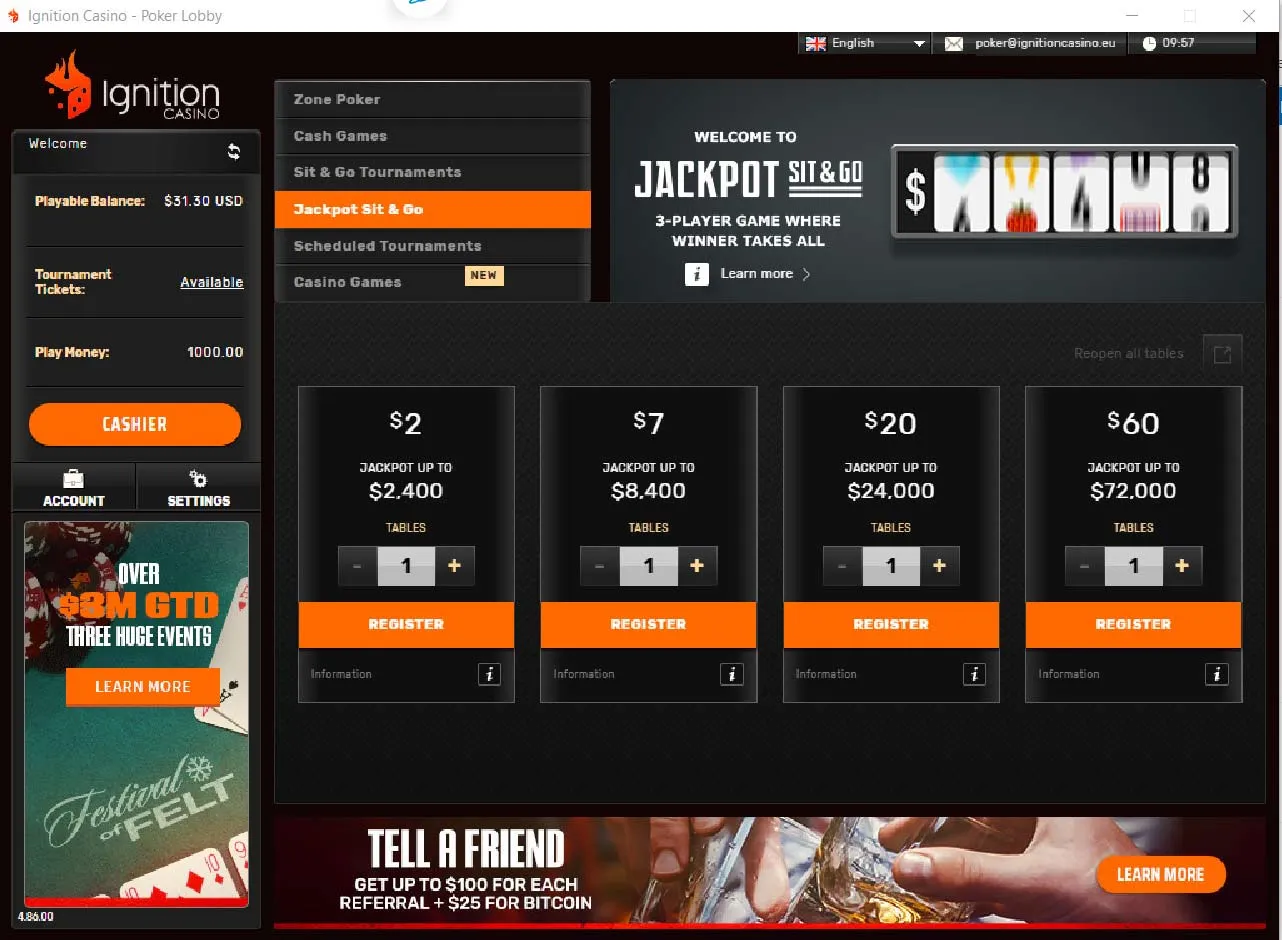Screen dimensions: 1282x940
Task: Register for the $2 Jackpot game
Action: coord(406,624)
